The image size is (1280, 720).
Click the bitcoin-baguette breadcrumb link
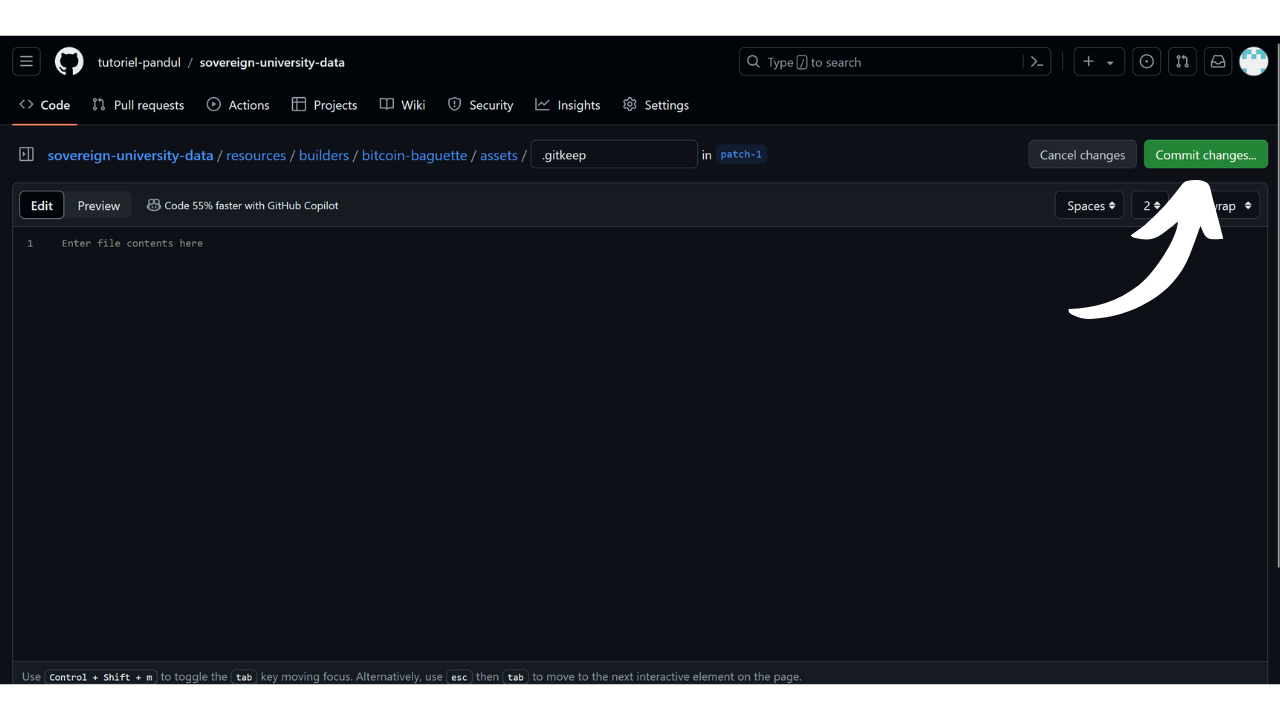click(414, 156)
